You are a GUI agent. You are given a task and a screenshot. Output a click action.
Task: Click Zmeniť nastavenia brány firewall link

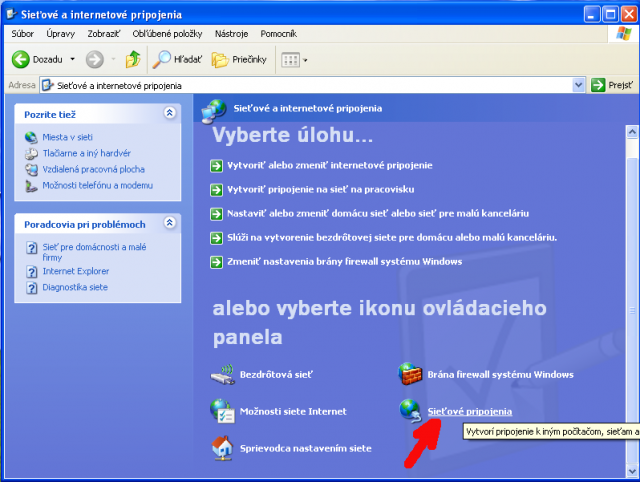click(344, 262)
